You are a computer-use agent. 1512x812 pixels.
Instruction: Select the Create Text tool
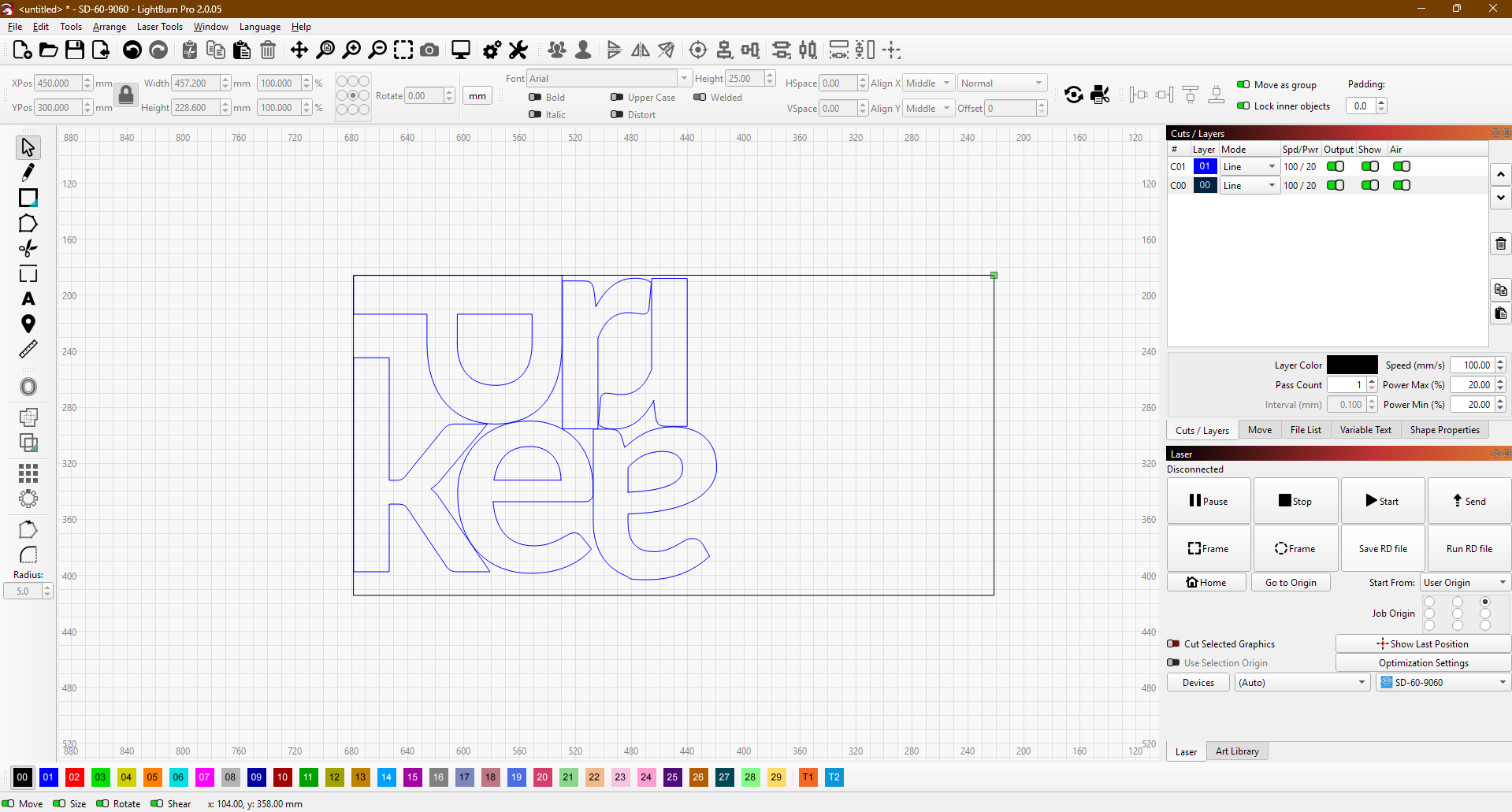[x=28, y=299]
